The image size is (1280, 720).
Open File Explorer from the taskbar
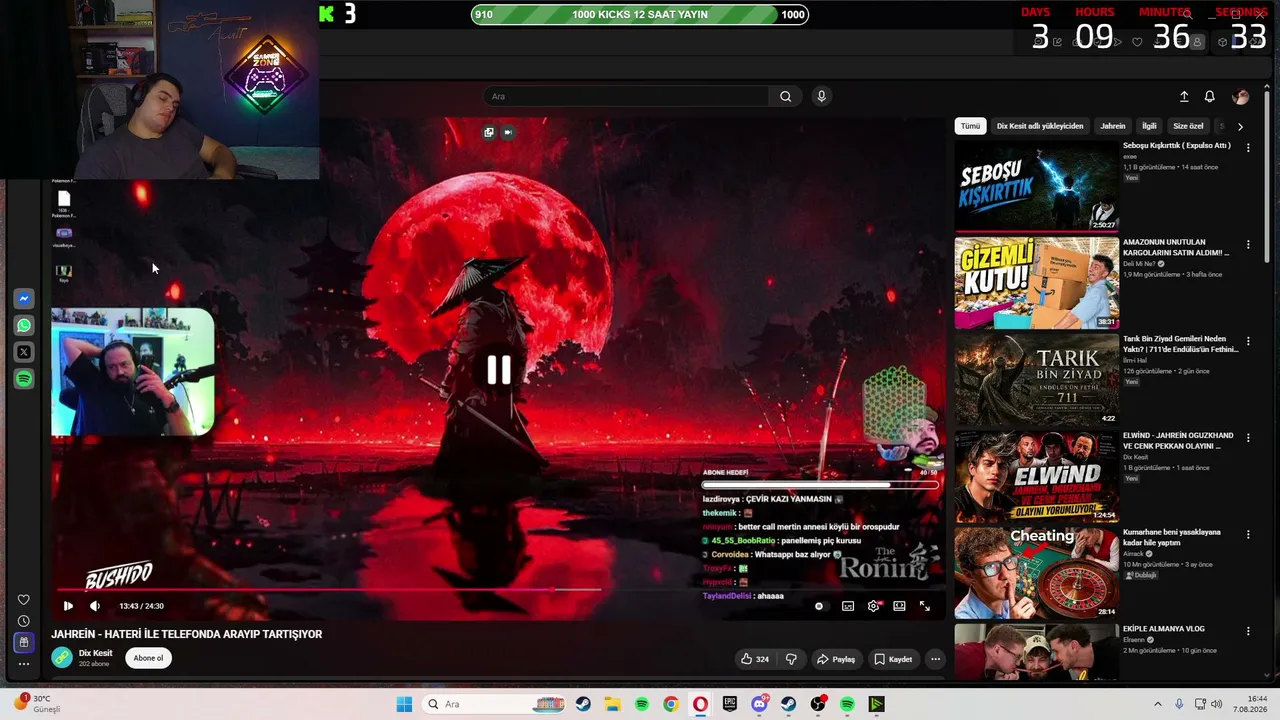[x=612, y=704]
